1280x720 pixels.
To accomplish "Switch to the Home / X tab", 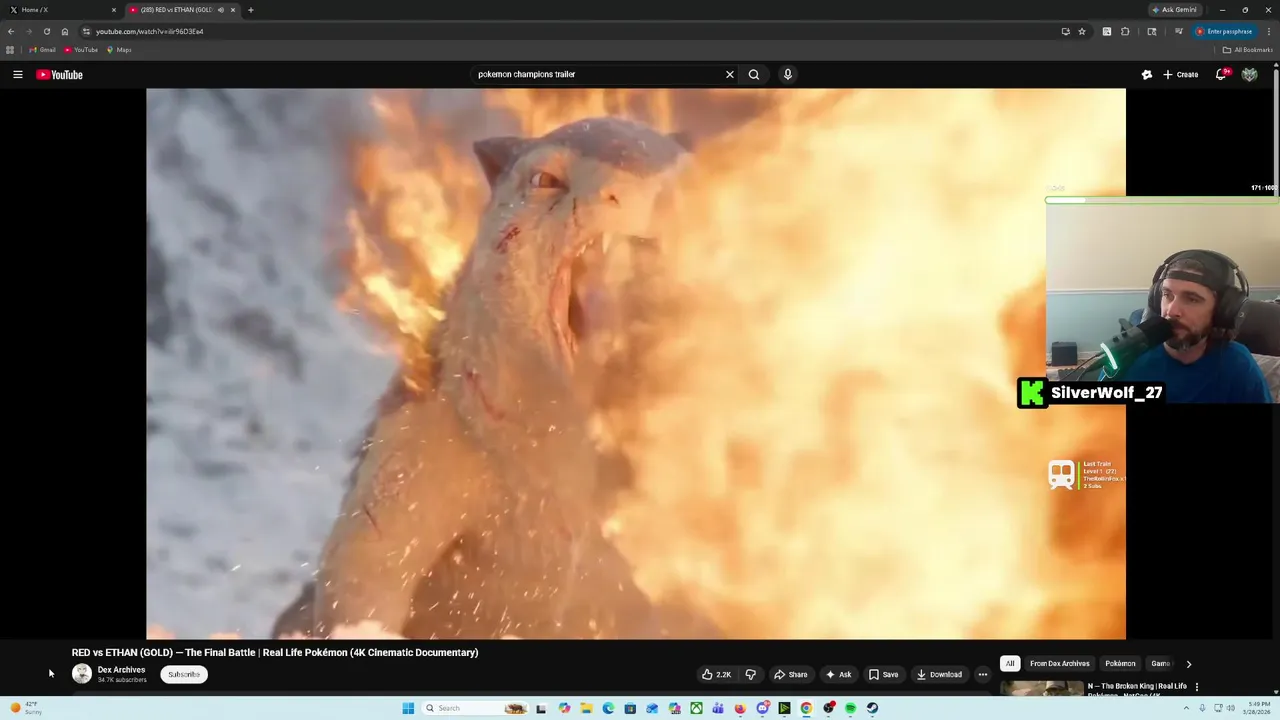I will (x=60, y=10).
